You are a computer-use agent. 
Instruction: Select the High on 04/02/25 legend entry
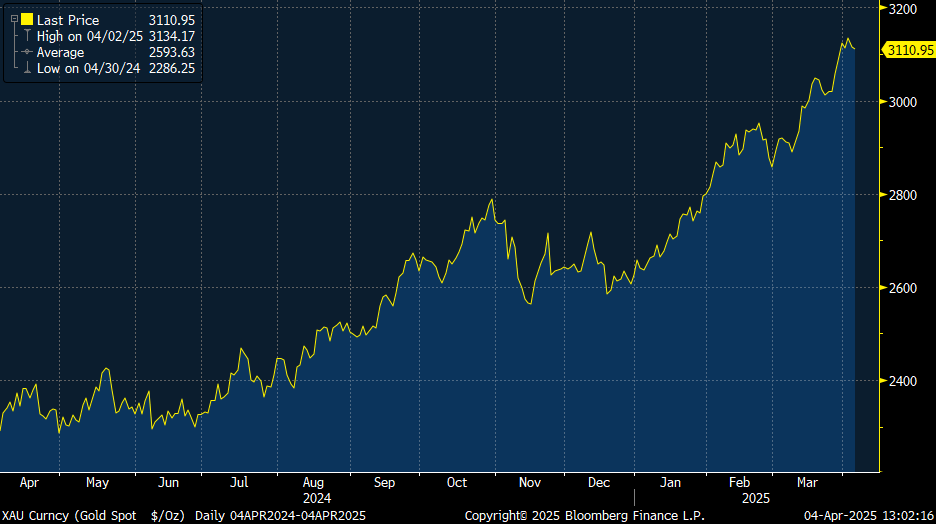click(90, 36)
